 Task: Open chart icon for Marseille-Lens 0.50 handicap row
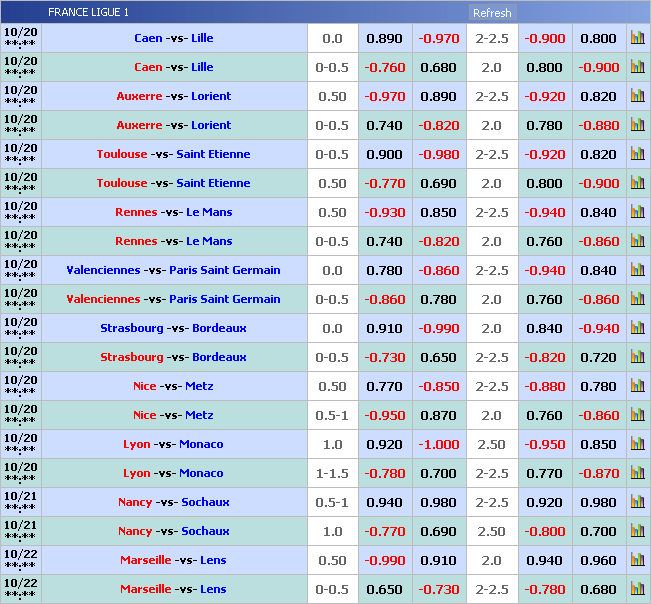[x=637, y=560]
